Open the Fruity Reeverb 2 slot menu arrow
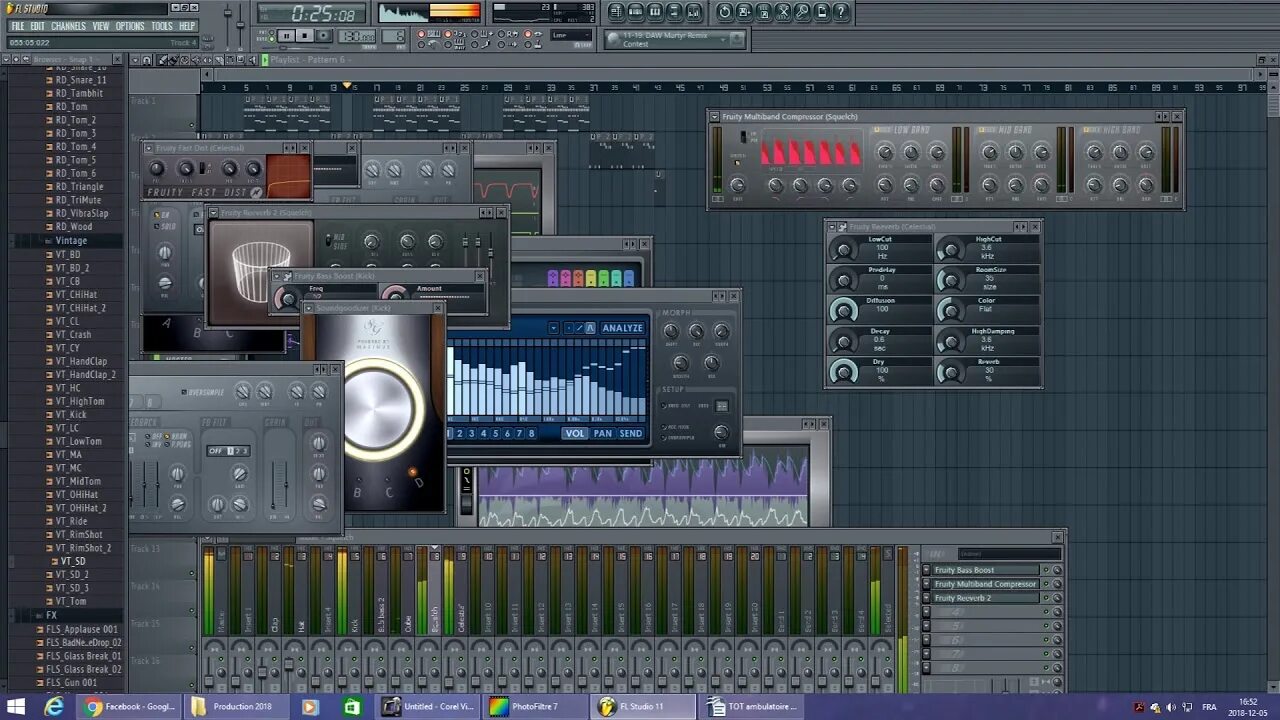 coord(926,598)
